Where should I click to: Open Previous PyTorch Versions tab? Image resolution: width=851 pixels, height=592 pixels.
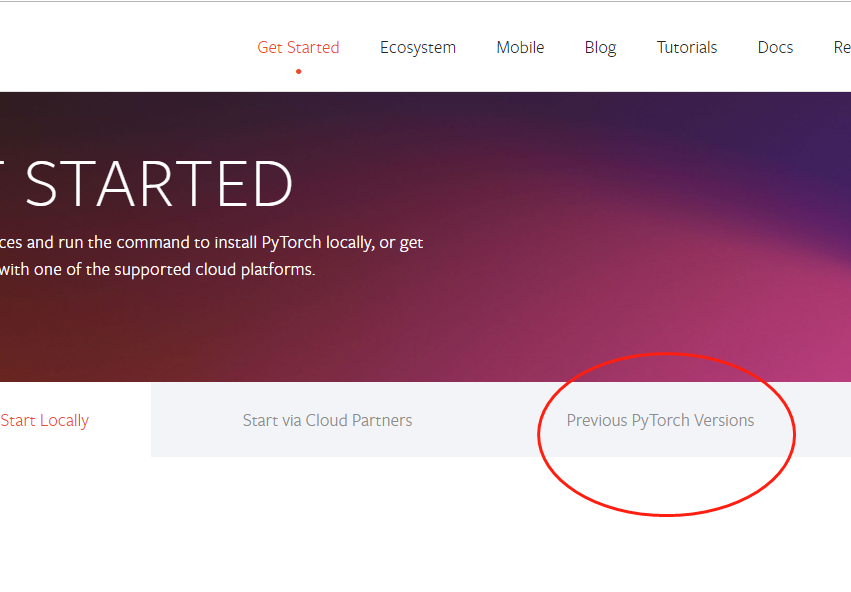(x=660, y=421)
